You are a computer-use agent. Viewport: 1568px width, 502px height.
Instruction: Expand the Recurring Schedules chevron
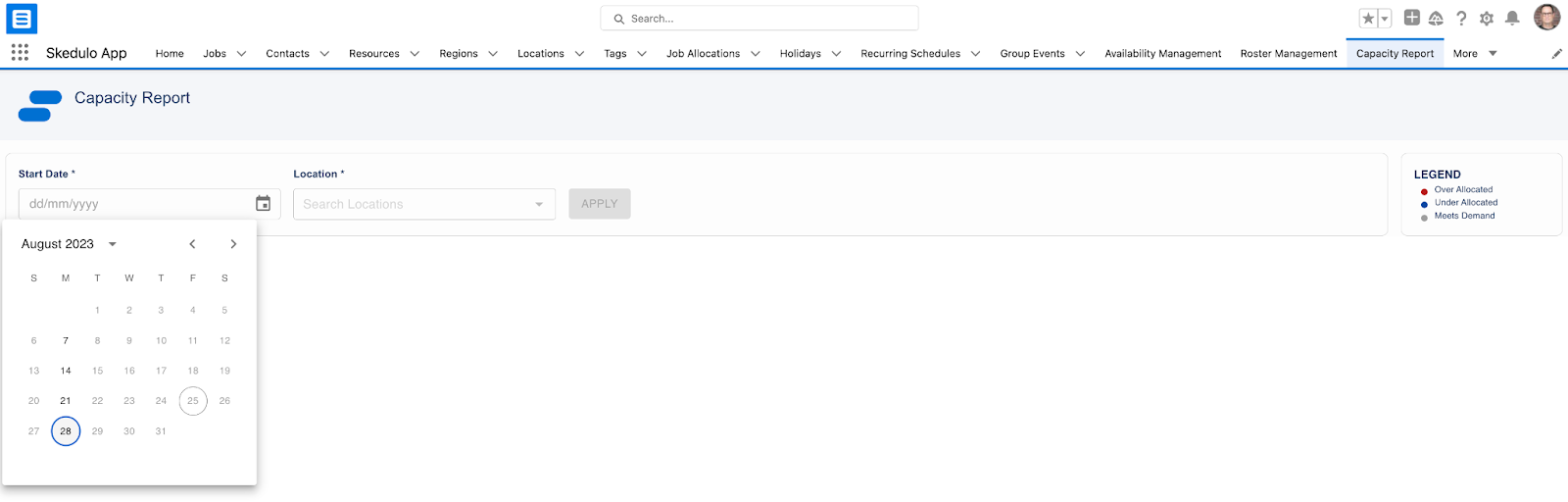pyautogui.click(x=975, y=54)
